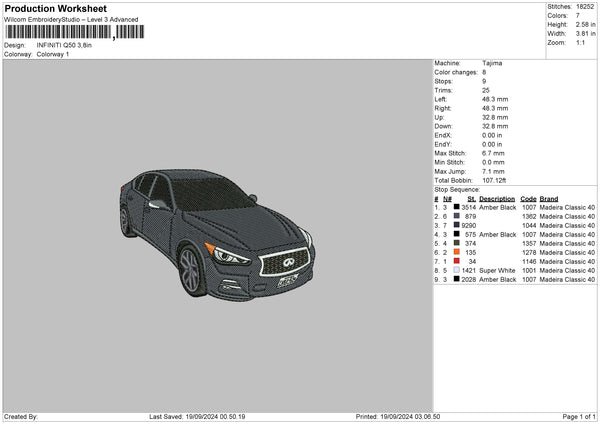Click the 'Created By:' footer label
This screenshot has width=600, height=424.
[21, 416]
